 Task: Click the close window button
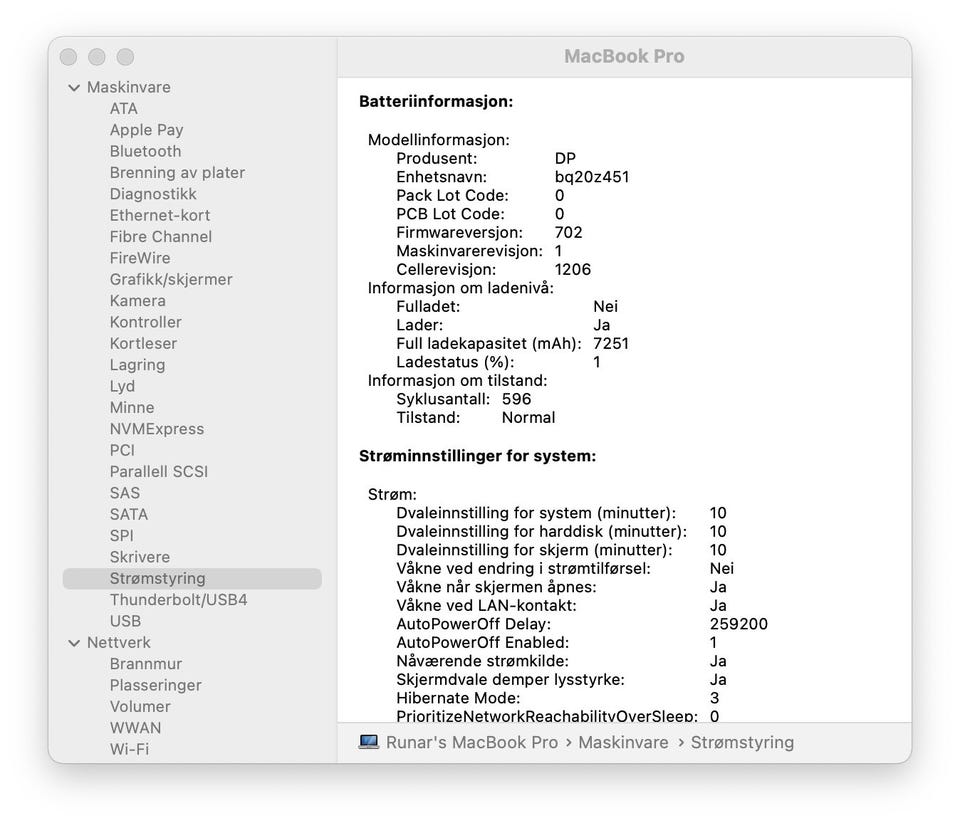[x=69, y=57]
